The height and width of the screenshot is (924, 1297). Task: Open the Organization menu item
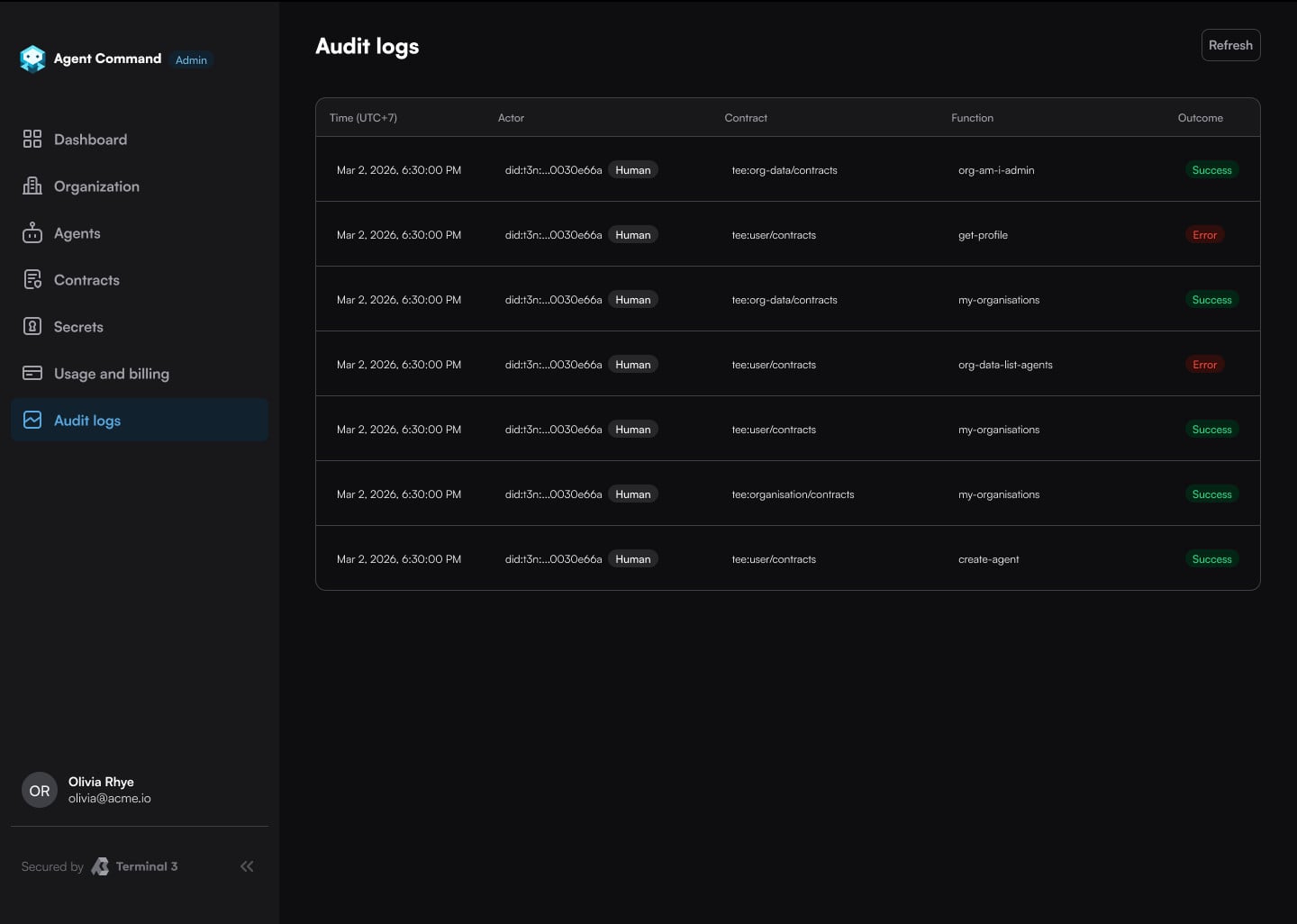tap(140, 186)
